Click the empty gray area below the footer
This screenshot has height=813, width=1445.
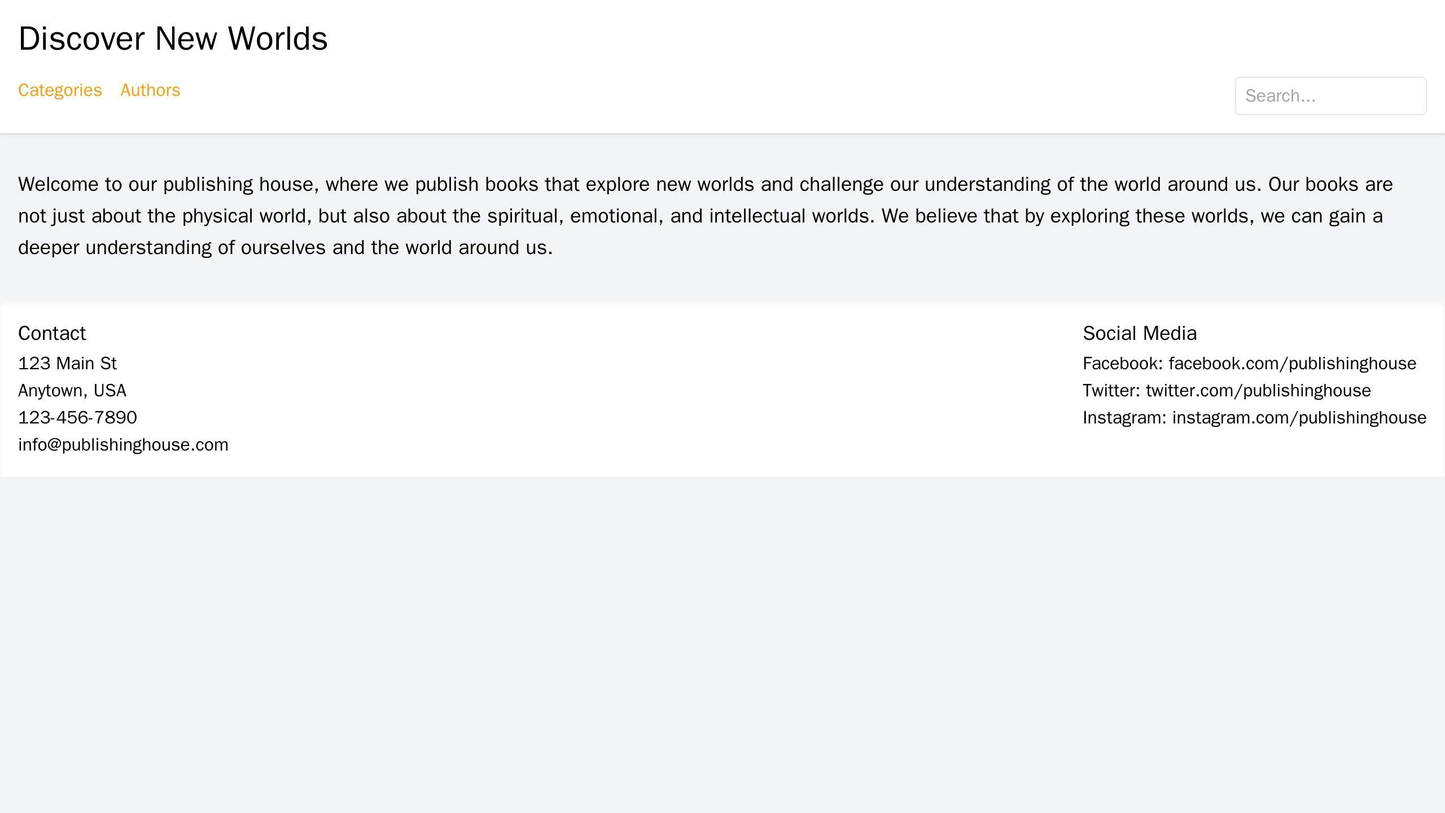tap(722, 640)
